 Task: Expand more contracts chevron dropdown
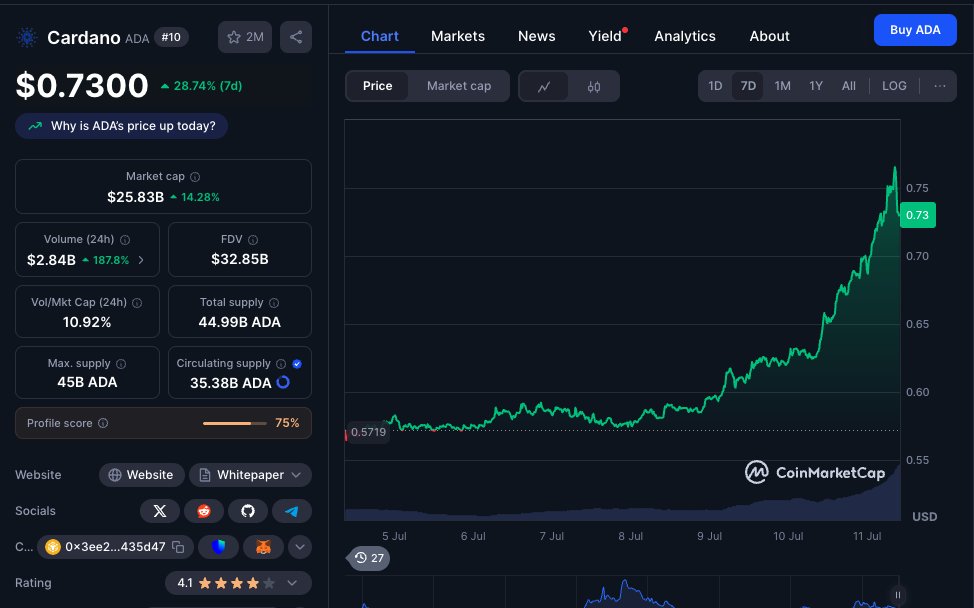299,547
